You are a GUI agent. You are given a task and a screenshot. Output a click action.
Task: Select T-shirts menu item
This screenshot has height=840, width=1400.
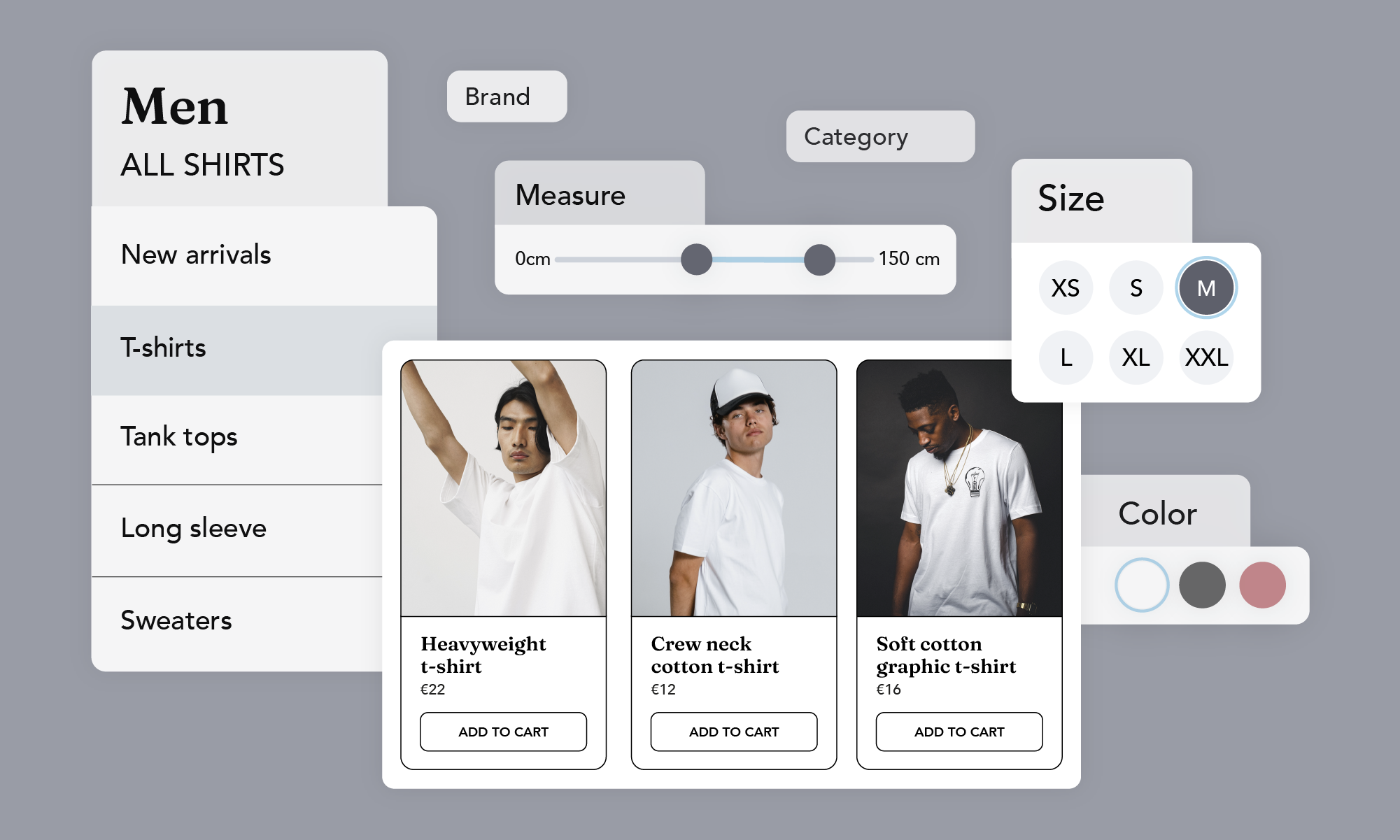164,348
